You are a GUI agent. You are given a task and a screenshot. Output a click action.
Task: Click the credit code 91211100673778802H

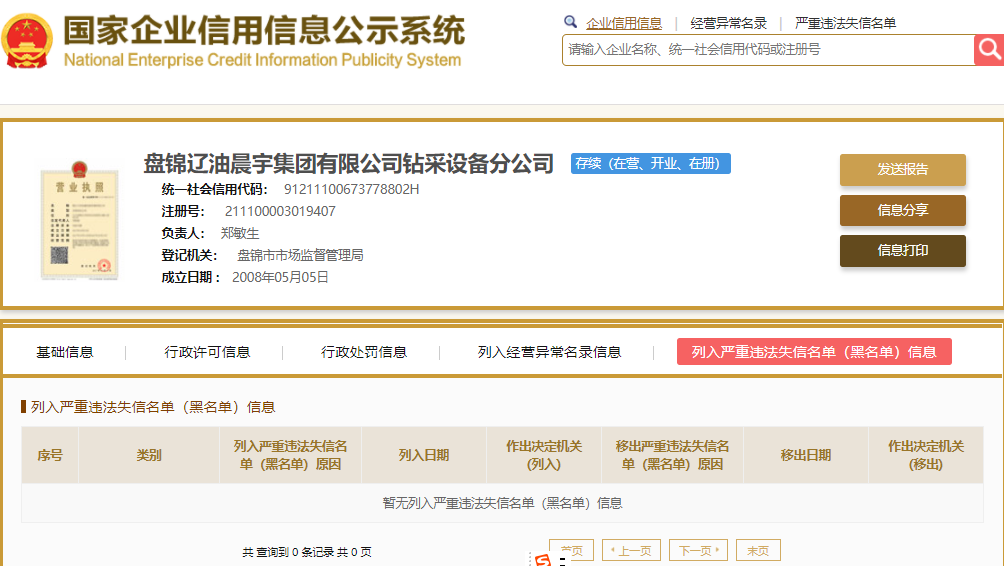[x=352, y=190]
